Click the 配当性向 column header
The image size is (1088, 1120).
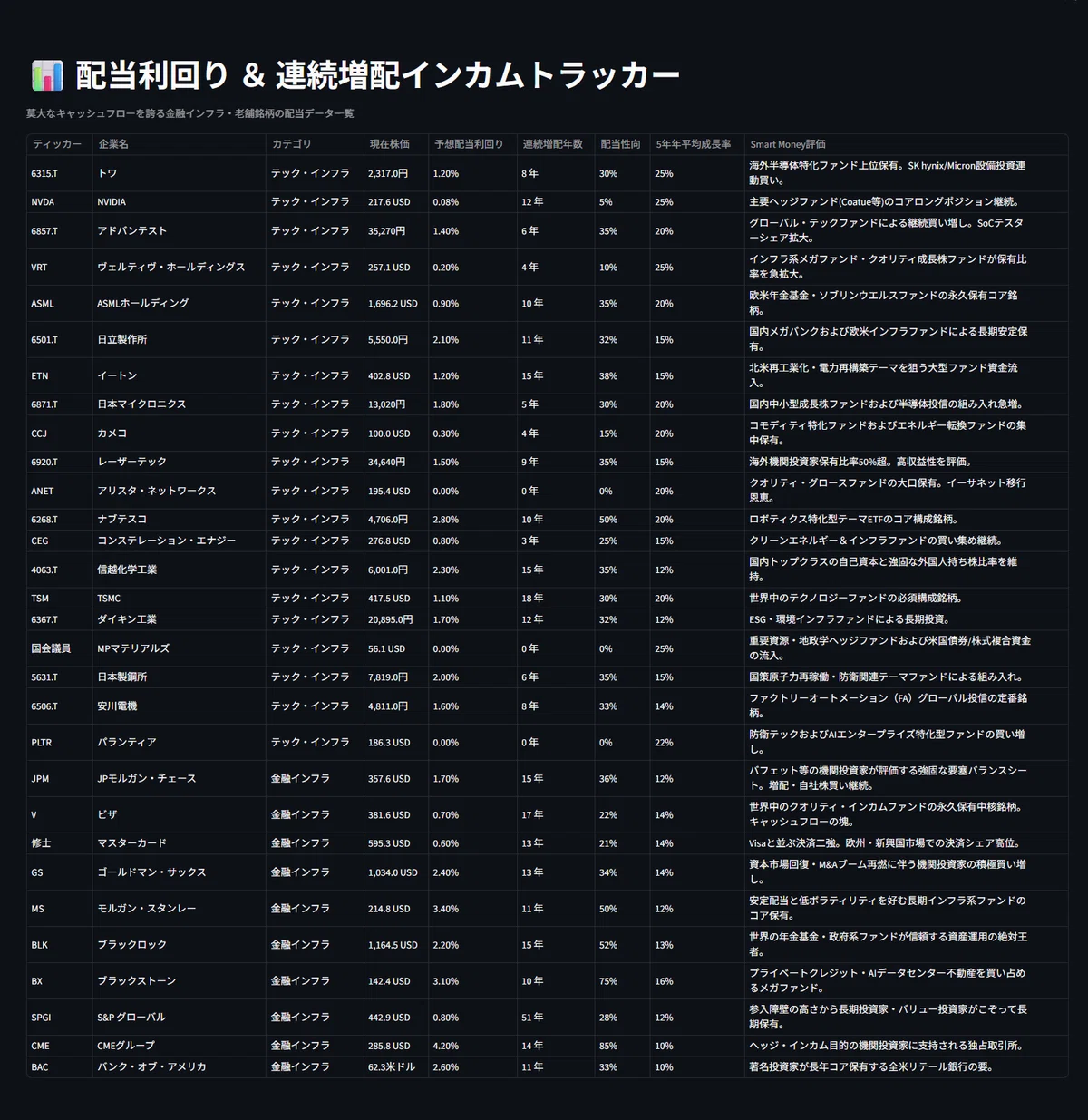622,144
